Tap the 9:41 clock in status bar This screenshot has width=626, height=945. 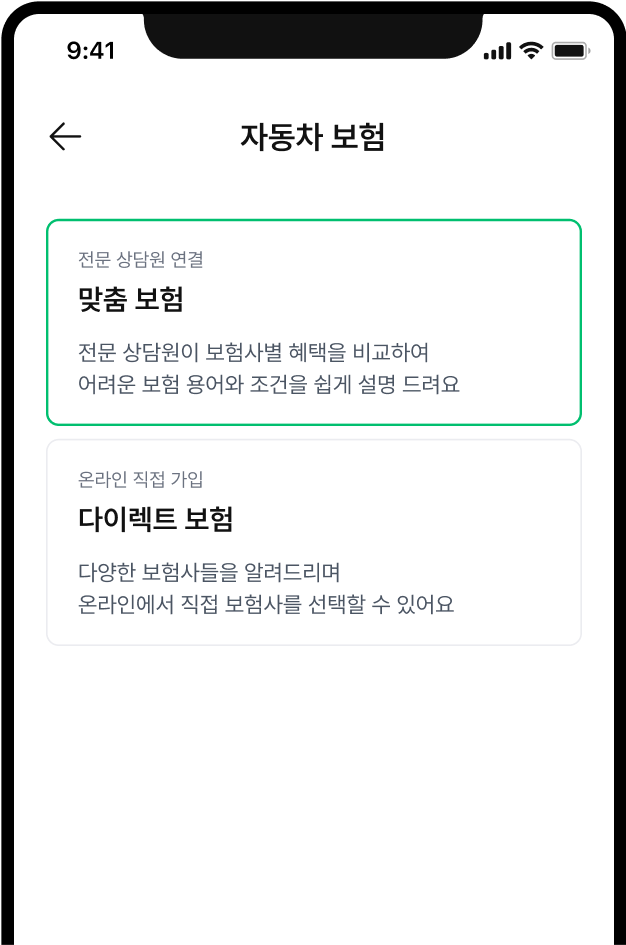pos(91,51)
